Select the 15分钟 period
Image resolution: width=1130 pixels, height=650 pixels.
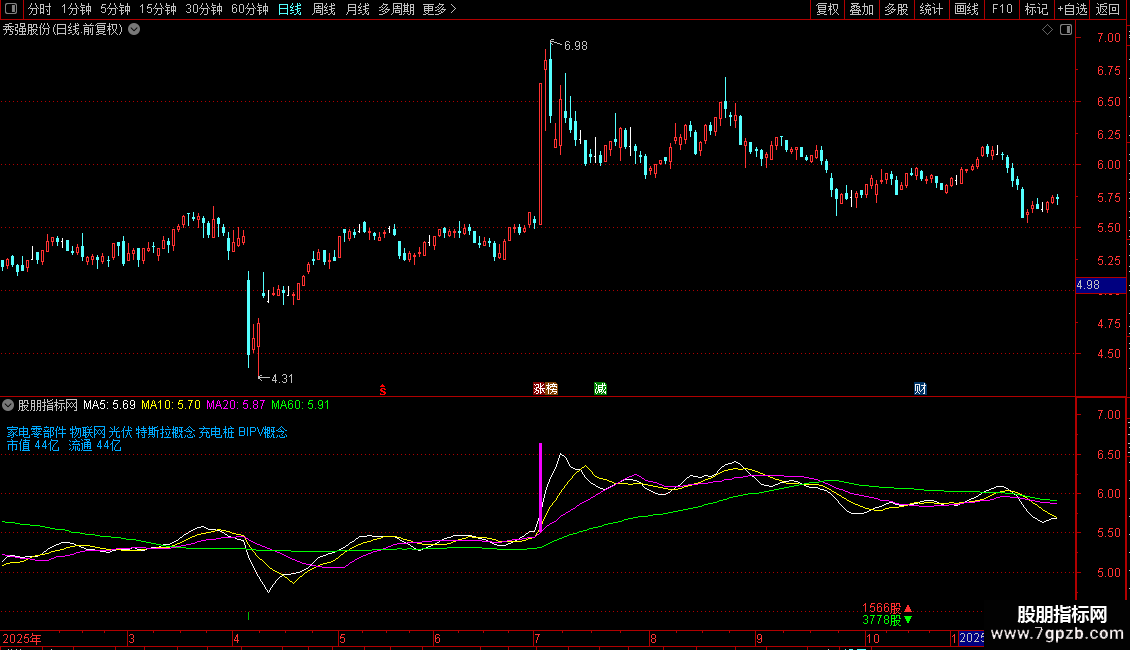158,9
